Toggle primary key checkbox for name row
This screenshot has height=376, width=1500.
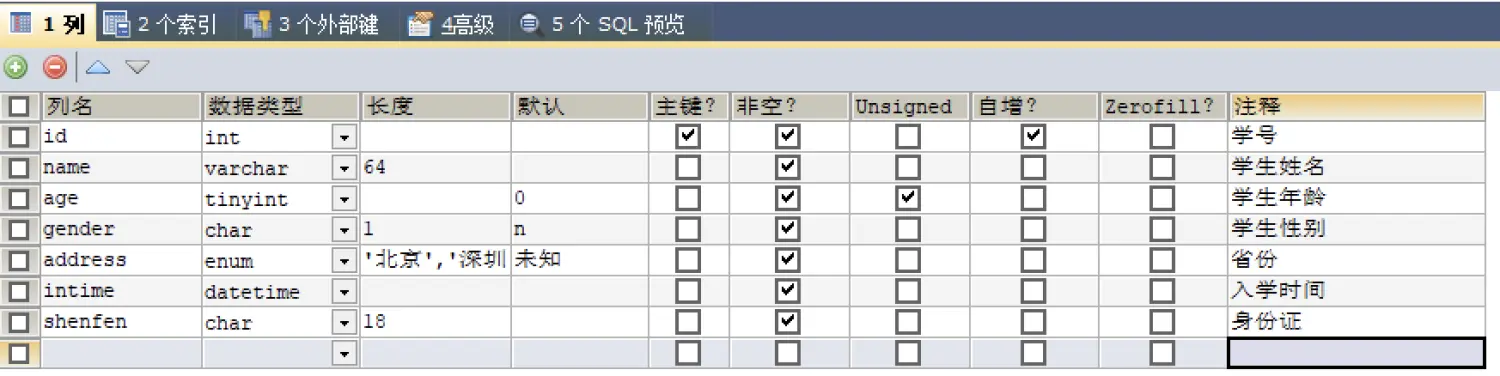(688, 167)
